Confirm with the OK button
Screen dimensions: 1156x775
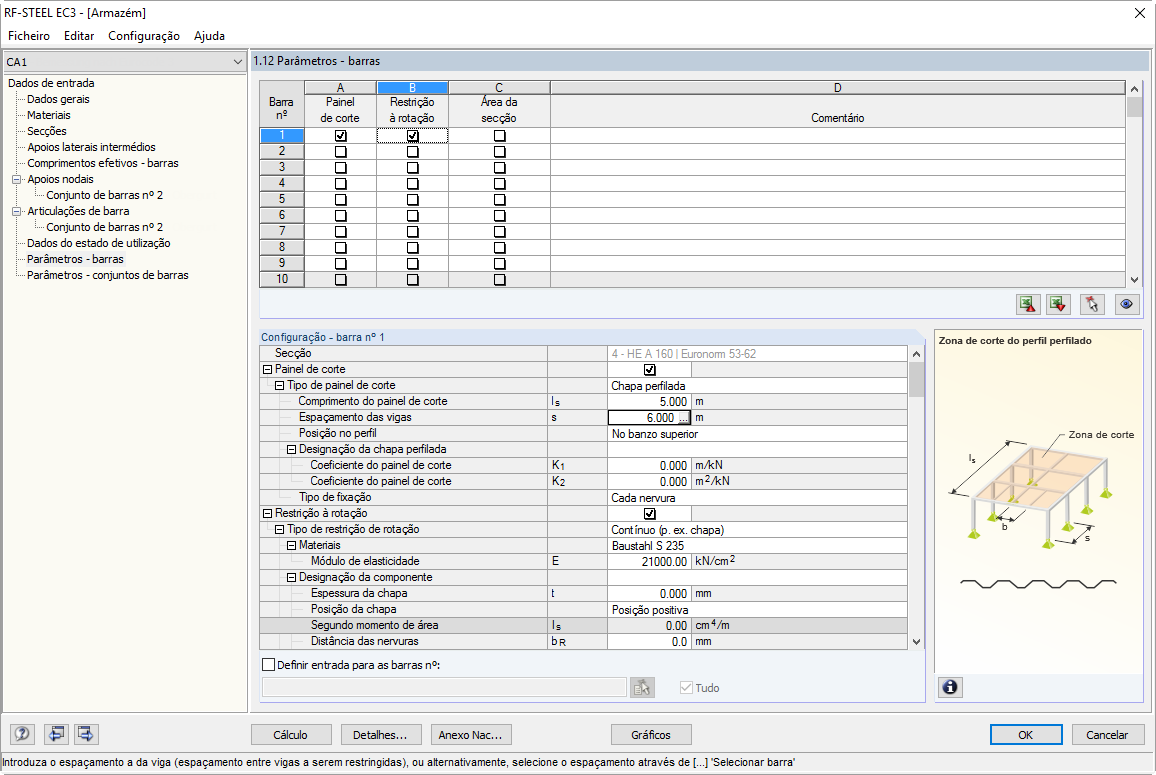click(x=1026, y=734)
